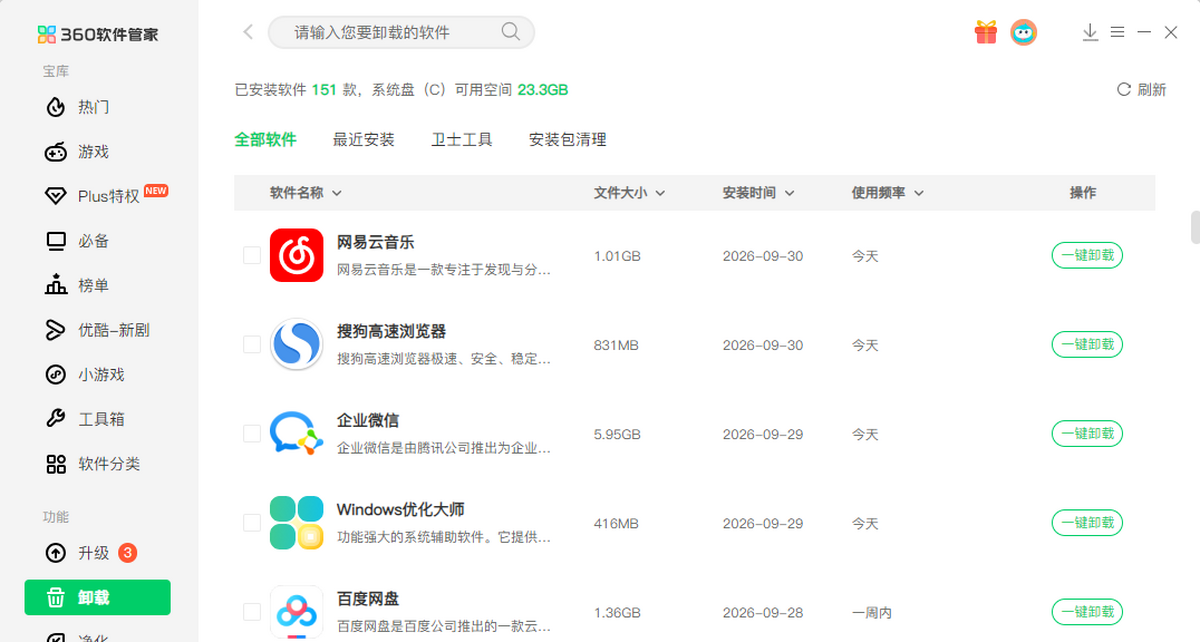Sort by 使用频率 column arrow
Screen dimensions: 1200x642
pos(918,193)
